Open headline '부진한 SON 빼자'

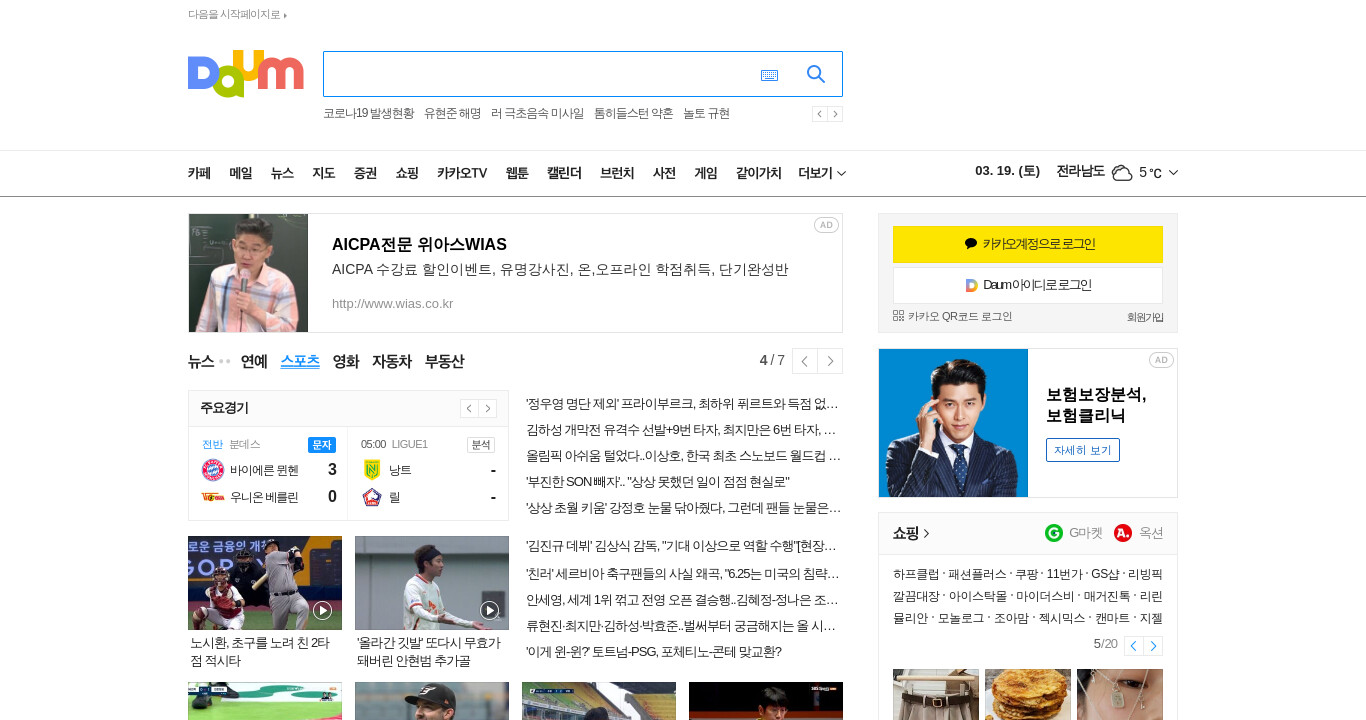click(657, 482)
